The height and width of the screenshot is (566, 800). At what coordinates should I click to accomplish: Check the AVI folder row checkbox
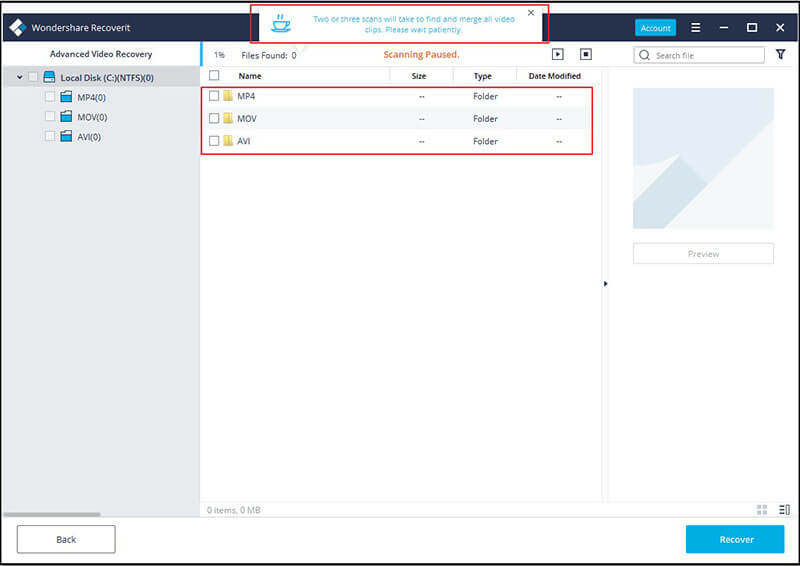coord(214,141)
